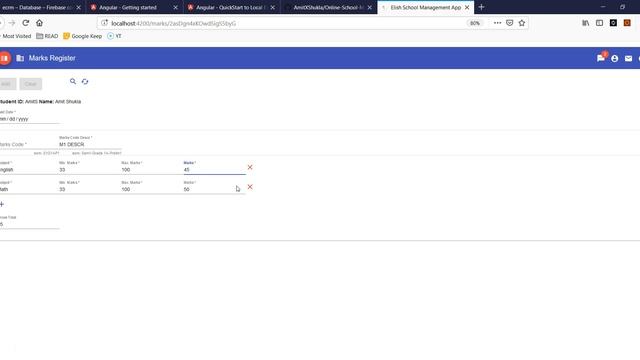Toggle the browser sidebar icon
The image size is (640, 360).
coord(599,23)
